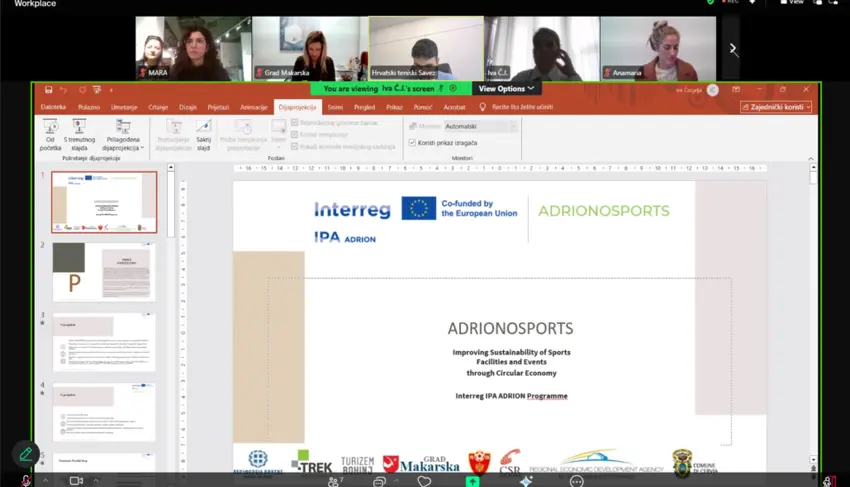Toggle the Pokaži kontrole medijskog sadržaja checkbox
Image resolution: width=850 pixels, height=487 pixels.
(294, 146)
